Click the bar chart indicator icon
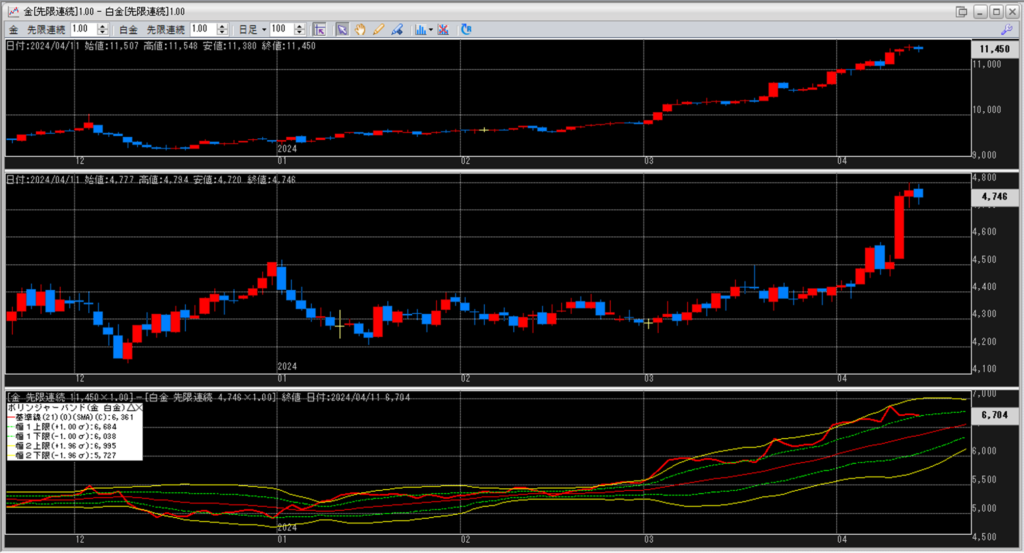Viewport: 1024px width, 553px height. tap(420, 29)
